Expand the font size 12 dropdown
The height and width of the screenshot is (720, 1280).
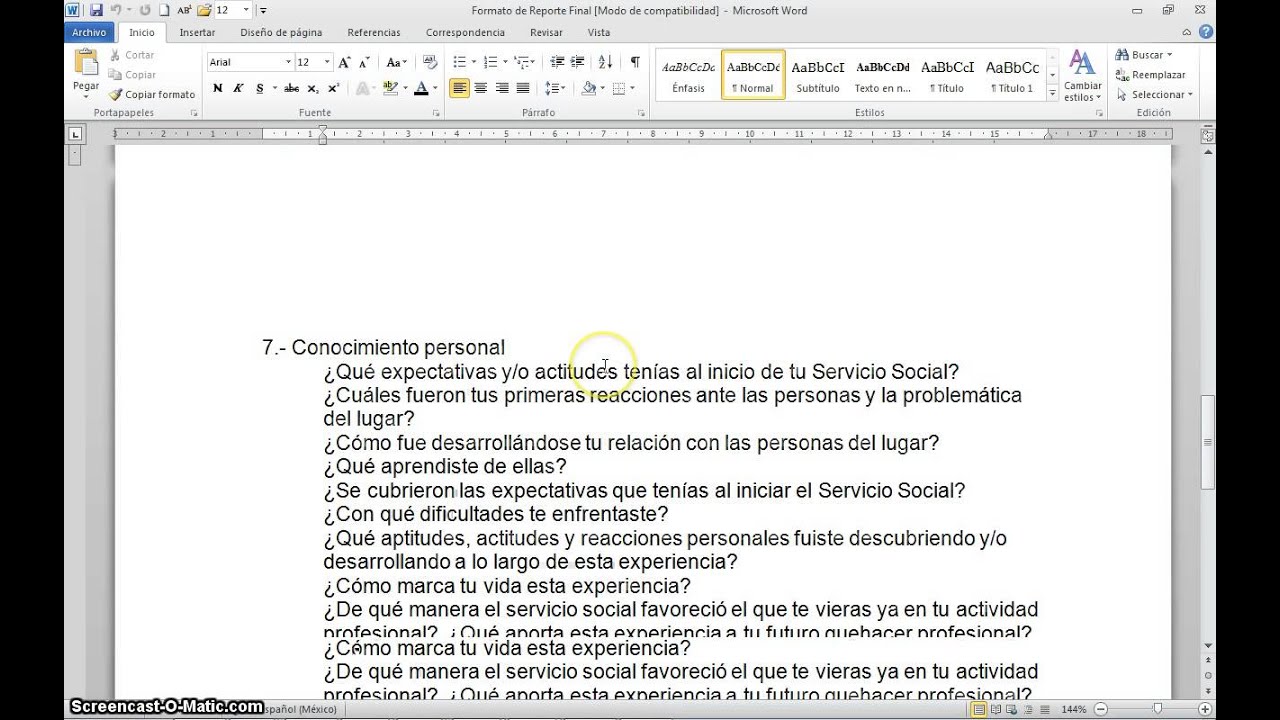326,62
